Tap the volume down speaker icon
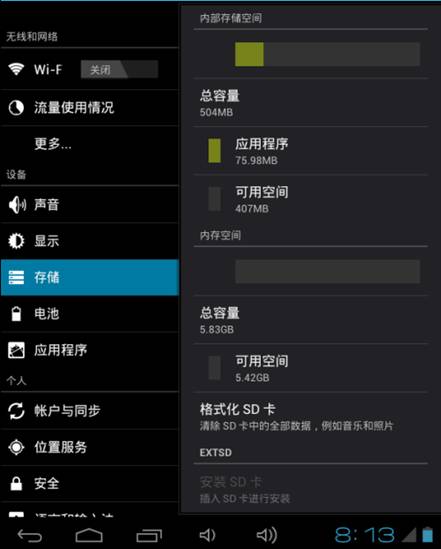The width and height of the screenshot is (441, 549). pos(207,535)
